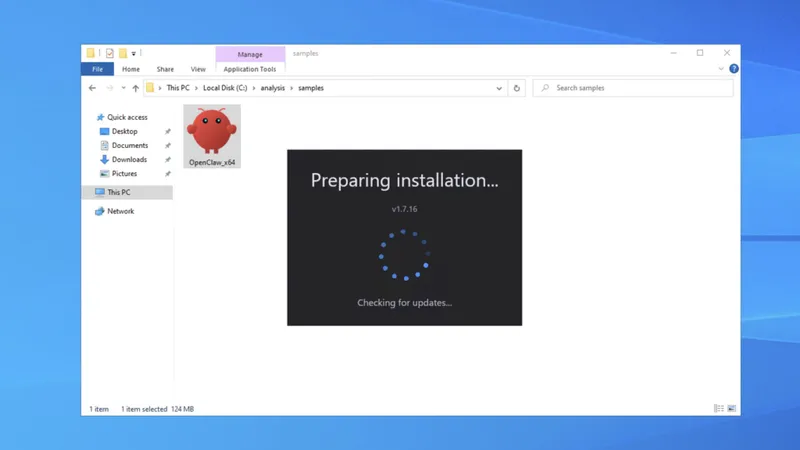Close the samples Explorer window
The image size is (800, 450).
pos(727,53)
